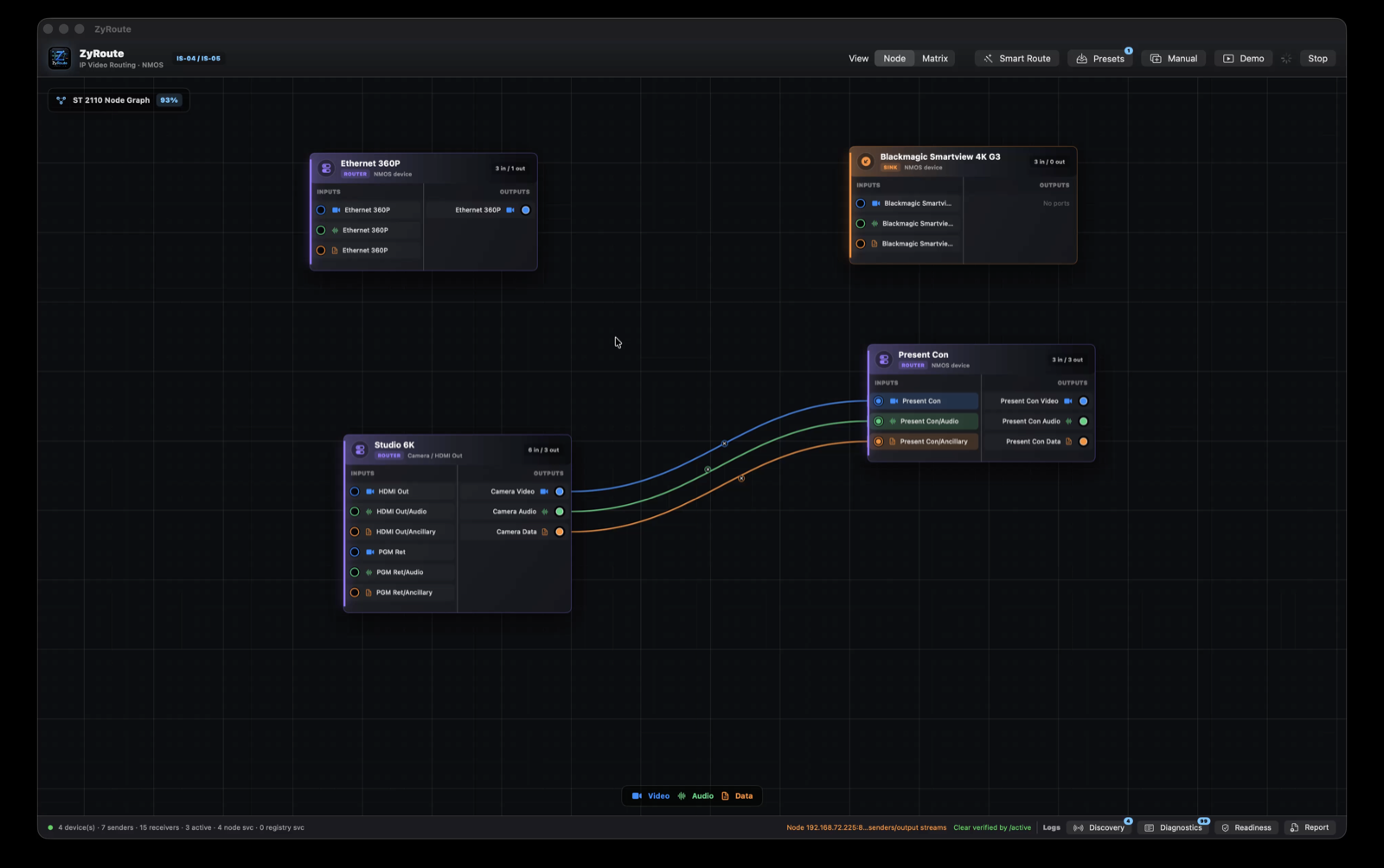This screenshot has height=868, width=1384.
Task: Select the Blackmagic Smartview node's sink icon
Action: pyautogui.click(x=866, y=161)
